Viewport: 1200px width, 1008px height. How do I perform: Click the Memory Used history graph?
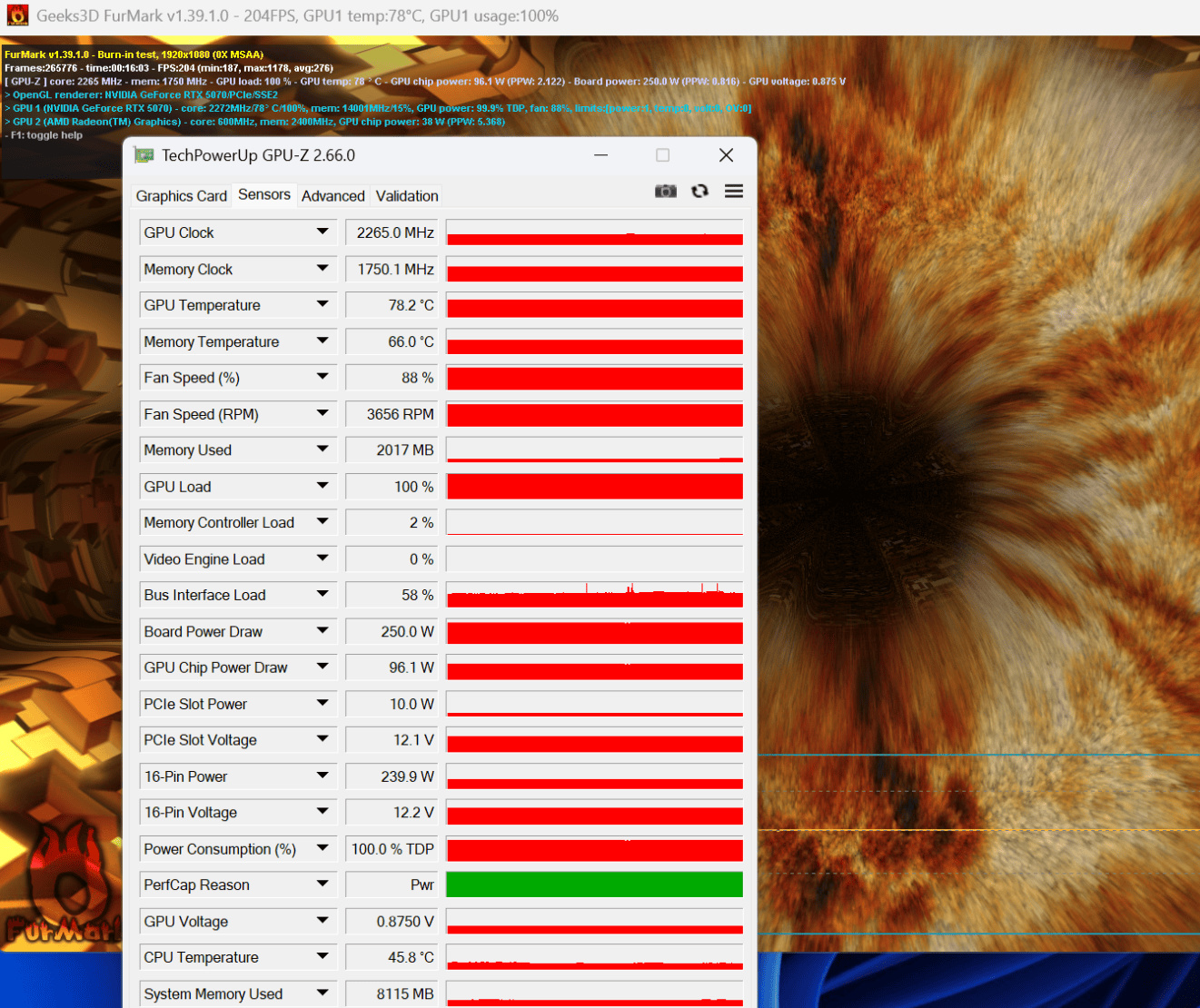coord(595,450)
